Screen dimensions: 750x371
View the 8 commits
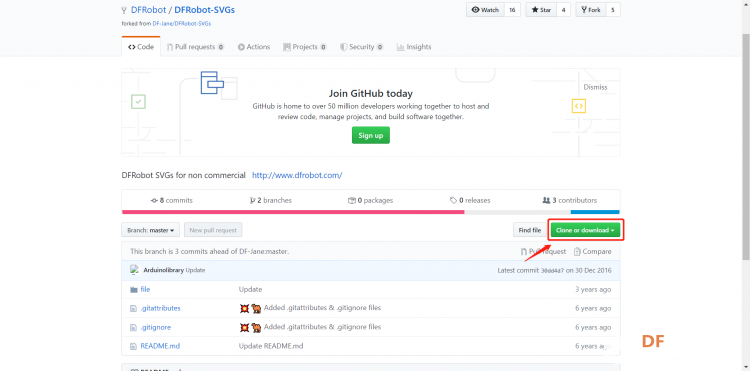click(172, 200)
